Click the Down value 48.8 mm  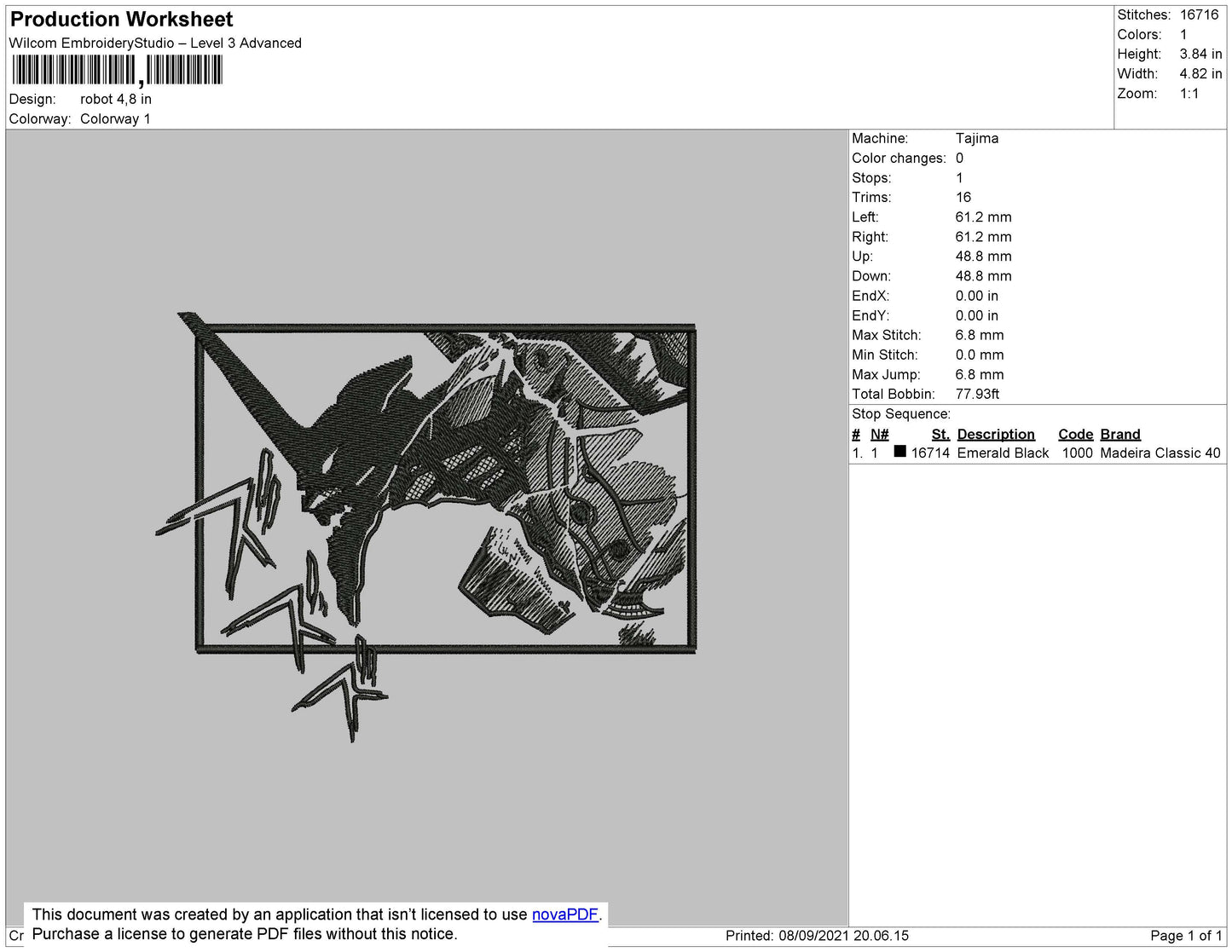pyautogui.click(x=984, y=276)
